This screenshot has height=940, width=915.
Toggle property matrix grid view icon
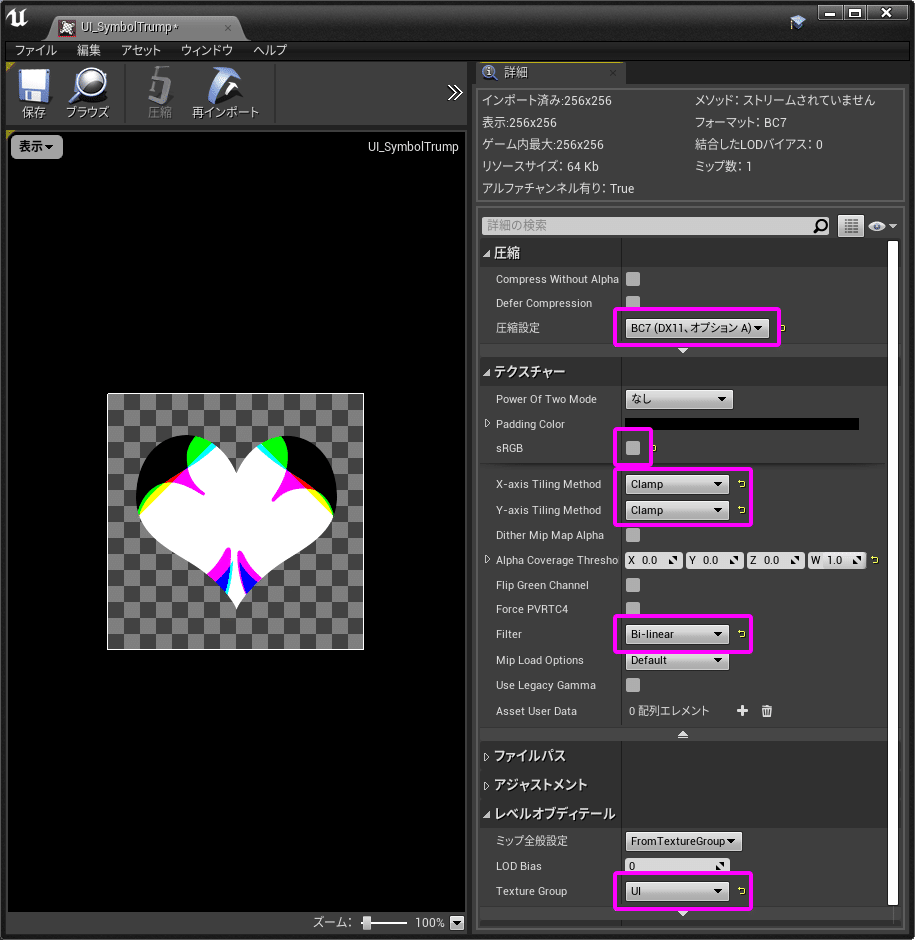[x=850, y=226]
